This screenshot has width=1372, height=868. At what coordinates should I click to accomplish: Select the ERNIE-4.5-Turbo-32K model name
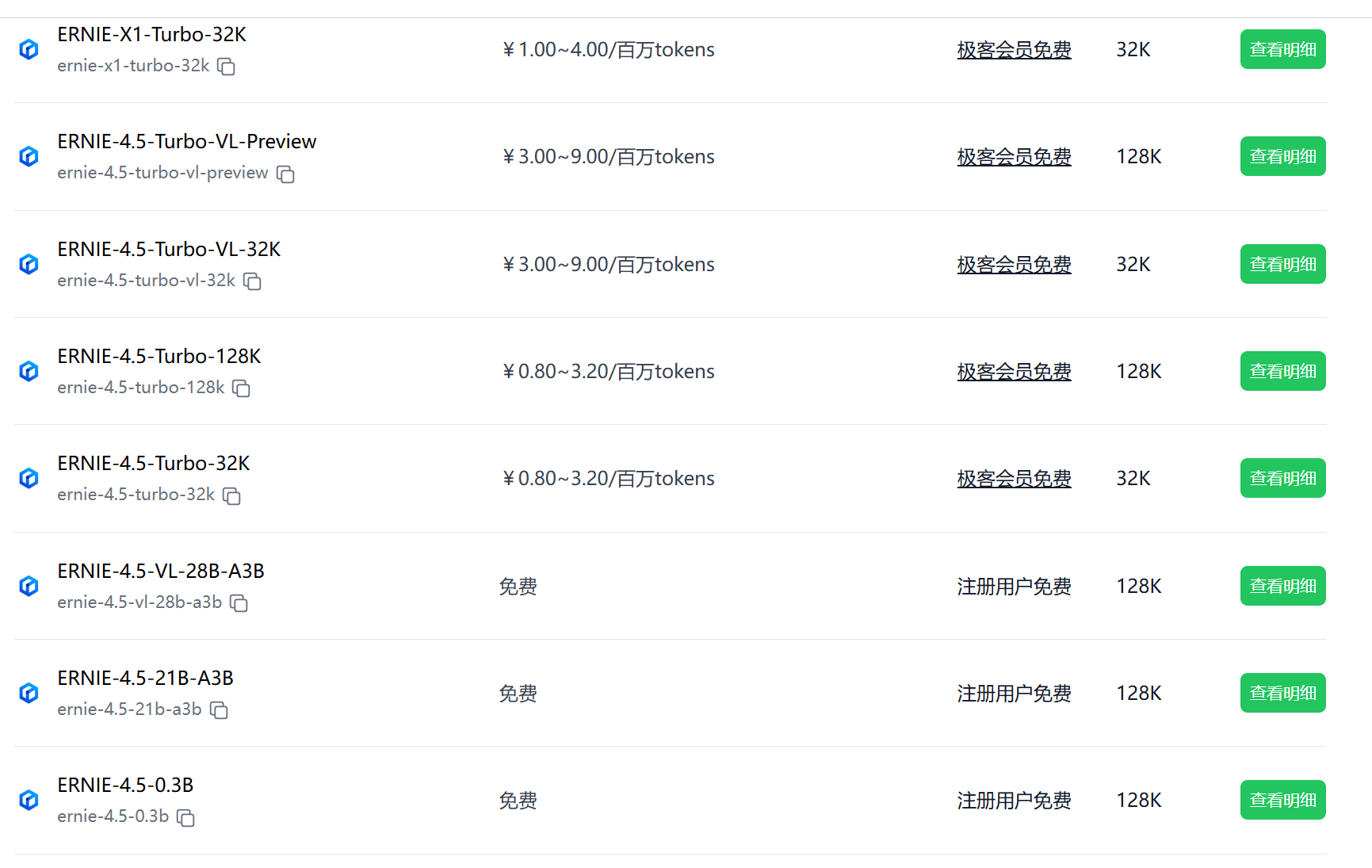coord(154,464)
